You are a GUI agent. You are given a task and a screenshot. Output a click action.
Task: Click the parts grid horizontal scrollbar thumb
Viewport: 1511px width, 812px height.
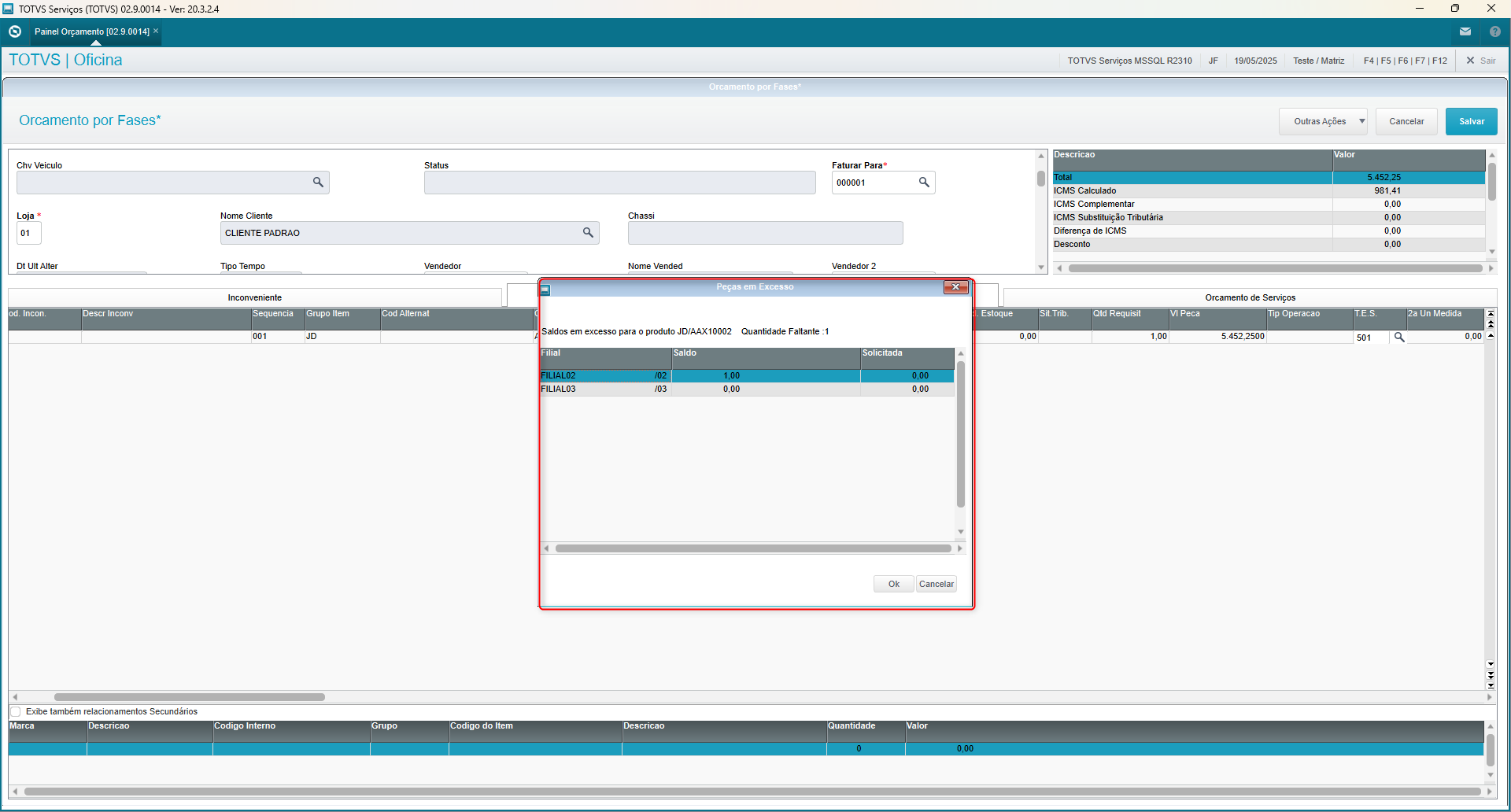click(190, 697)
